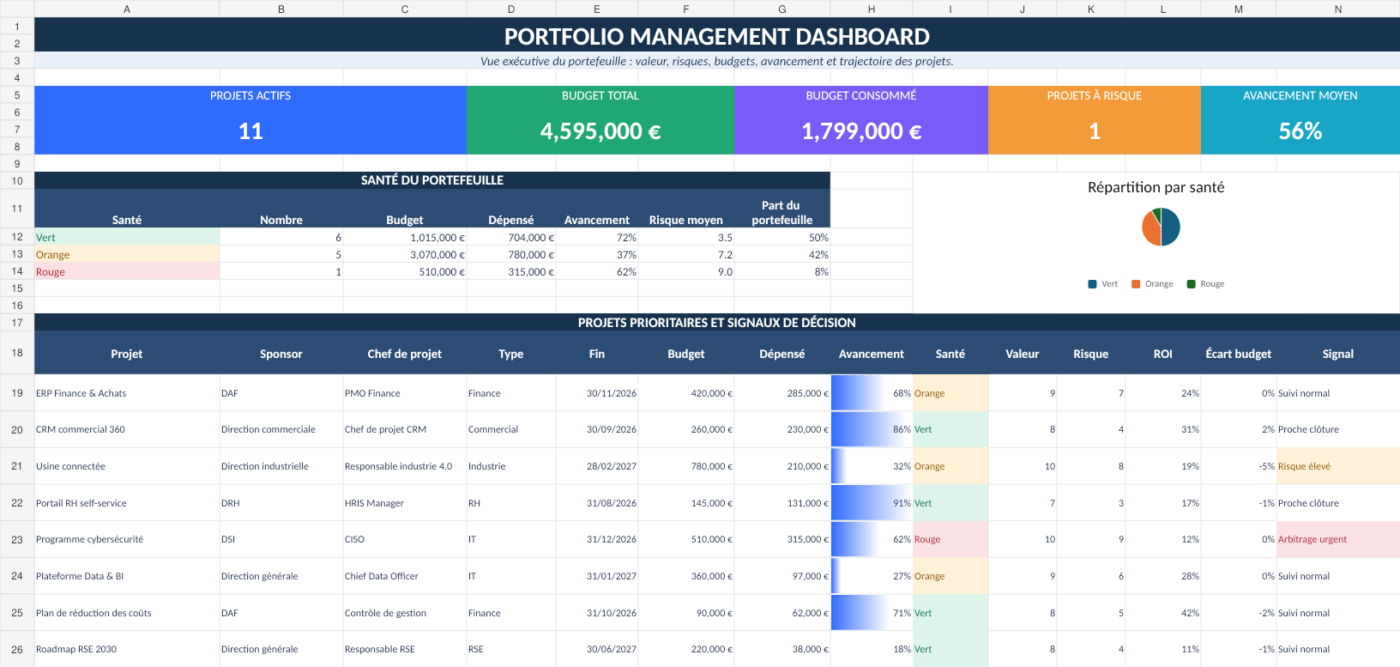Image resolution: width=1400 pixels, height=667 pixels.
Task: Click the Responsable industrie 4.0 cell
Action: click(405, 466)
